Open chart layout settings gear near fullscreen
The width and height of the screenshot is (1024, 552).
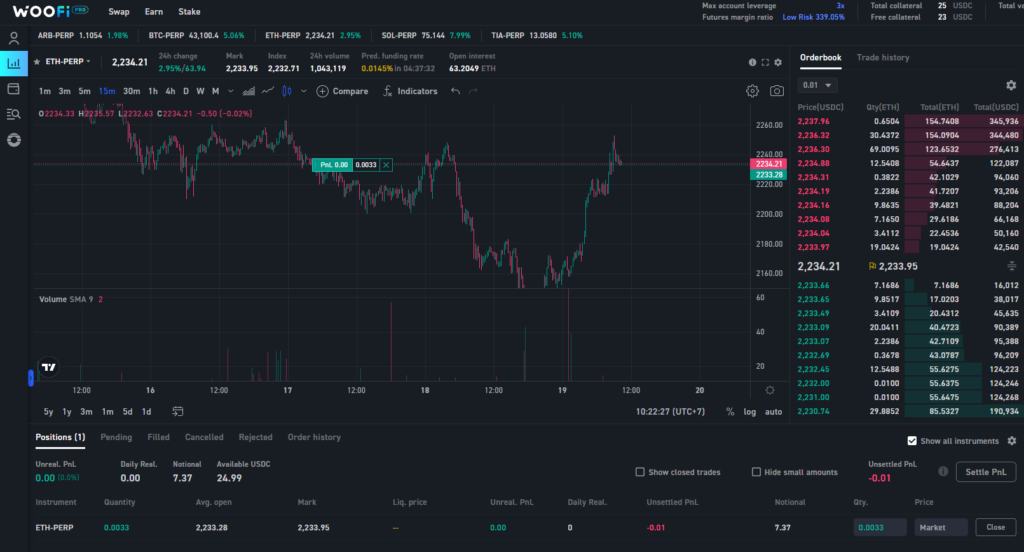[778, 62]
